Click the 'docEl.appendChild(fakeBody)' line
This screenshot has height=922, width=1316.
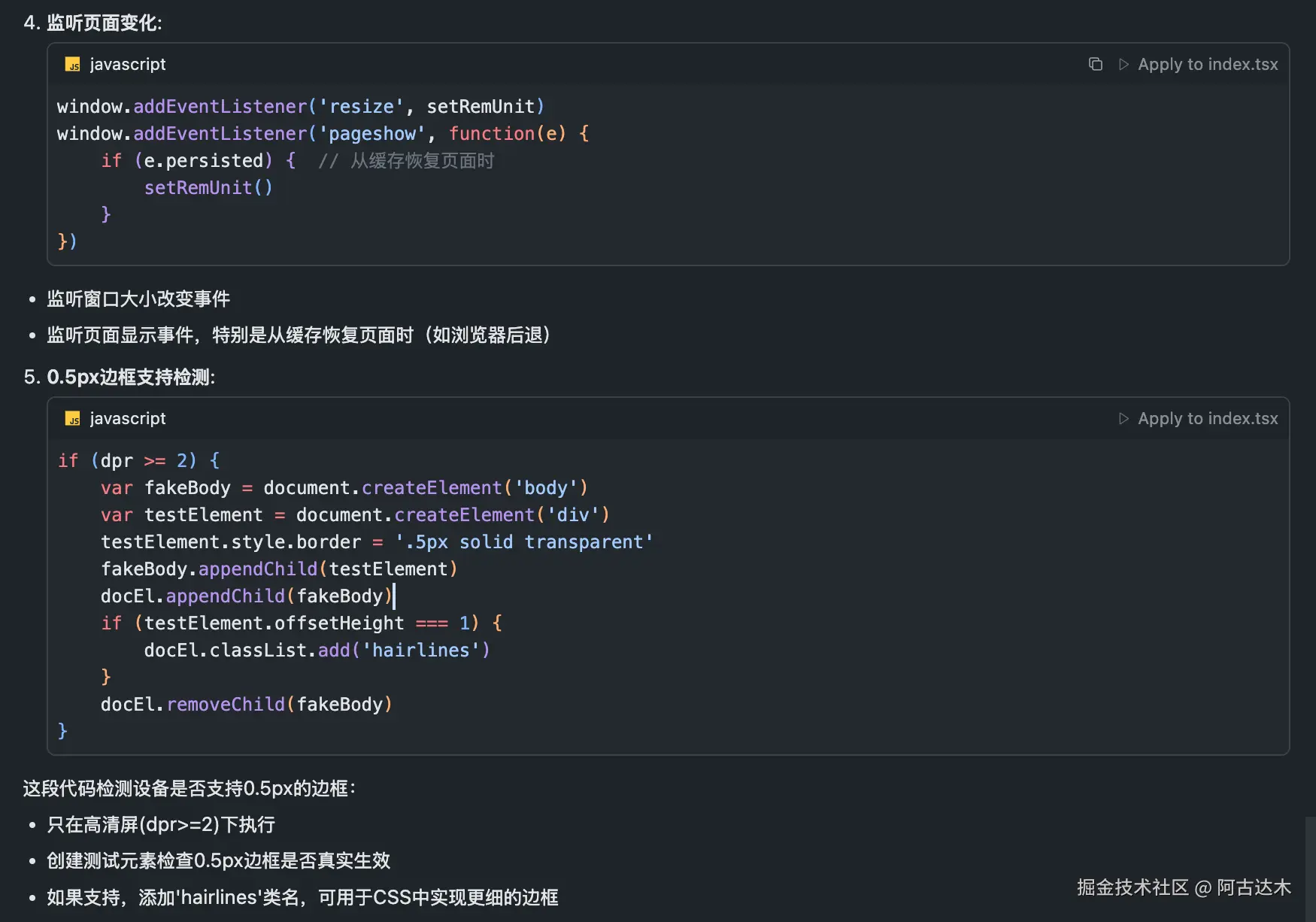pyautogui.click(x=247, y=596)
